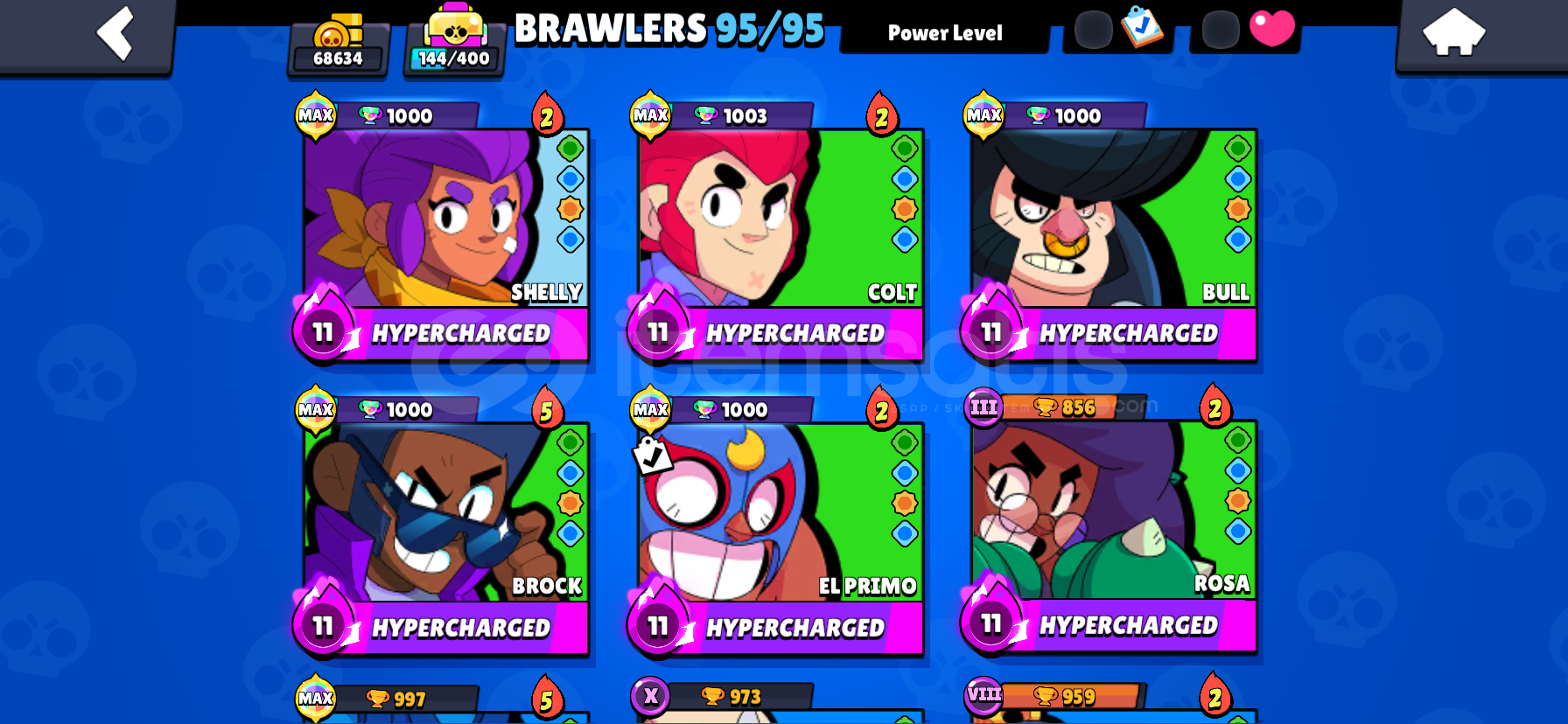Tap Bull's green gadget slot icon

coord(1237,149)
